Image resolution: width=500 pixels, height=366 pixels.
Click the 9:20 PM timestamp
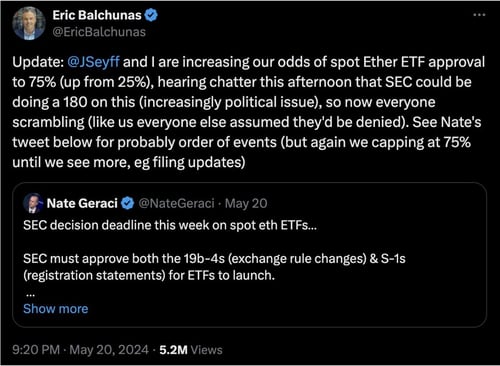pos(36,350)
